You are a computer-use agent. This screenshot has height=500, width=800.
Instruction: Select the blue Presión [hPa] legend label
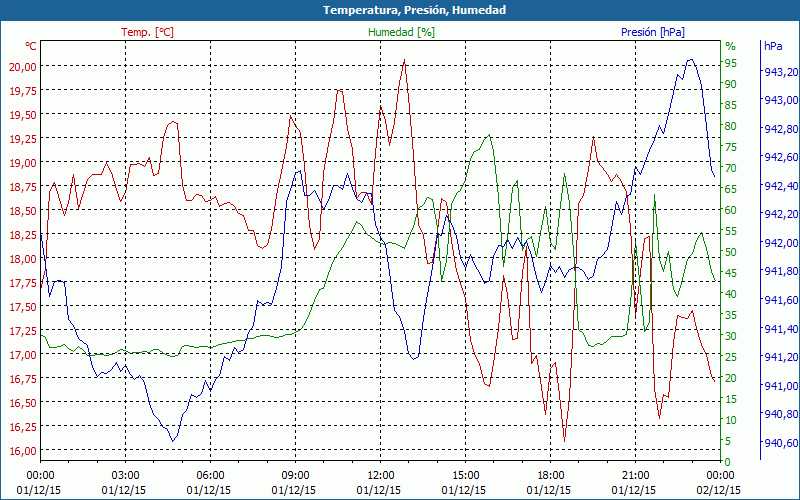tap(653, 32)
